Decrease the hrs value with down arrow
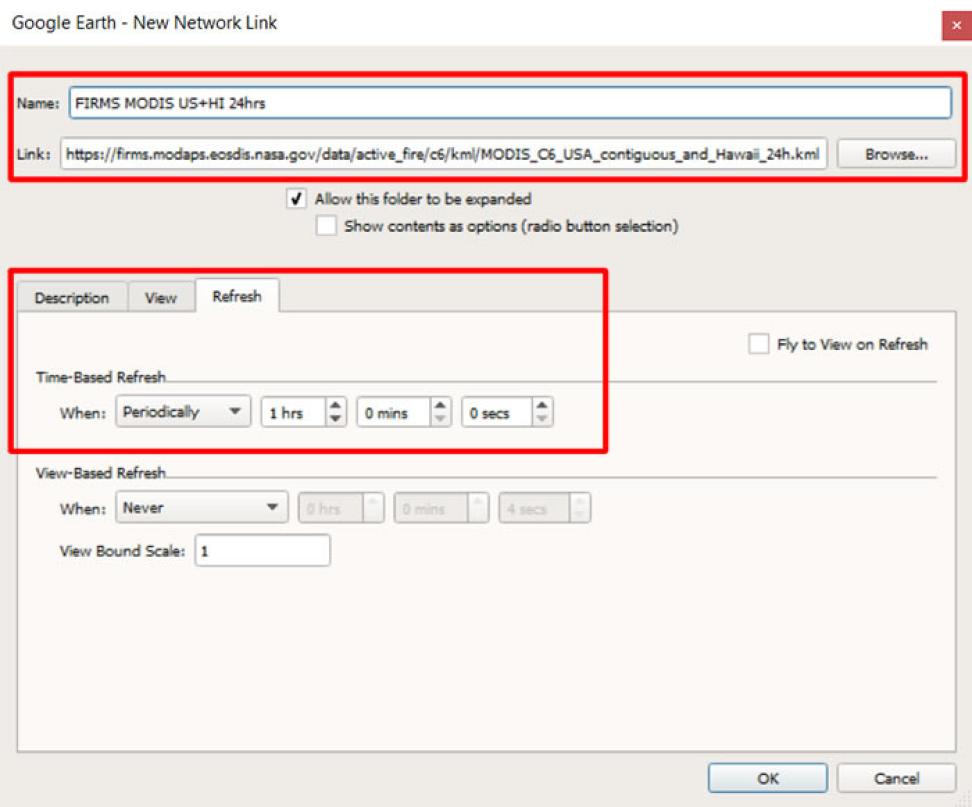The height and width of the screenshot is (807, 972). [335, 419]
